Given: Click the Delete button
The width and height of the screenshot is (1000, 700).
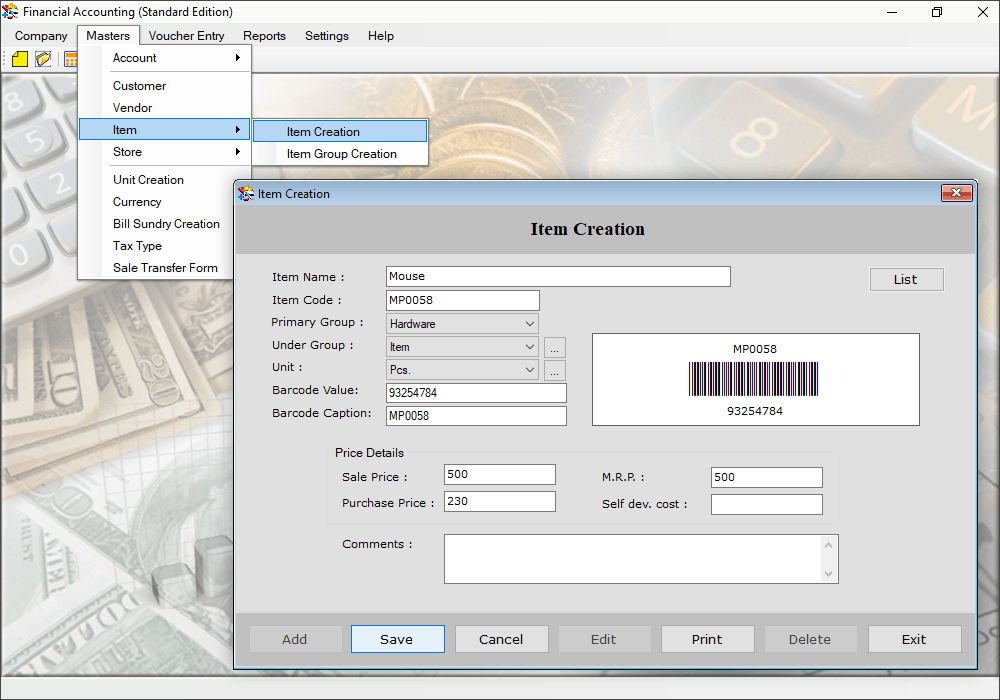Looking at the screenshot, I should pos(810,639).
